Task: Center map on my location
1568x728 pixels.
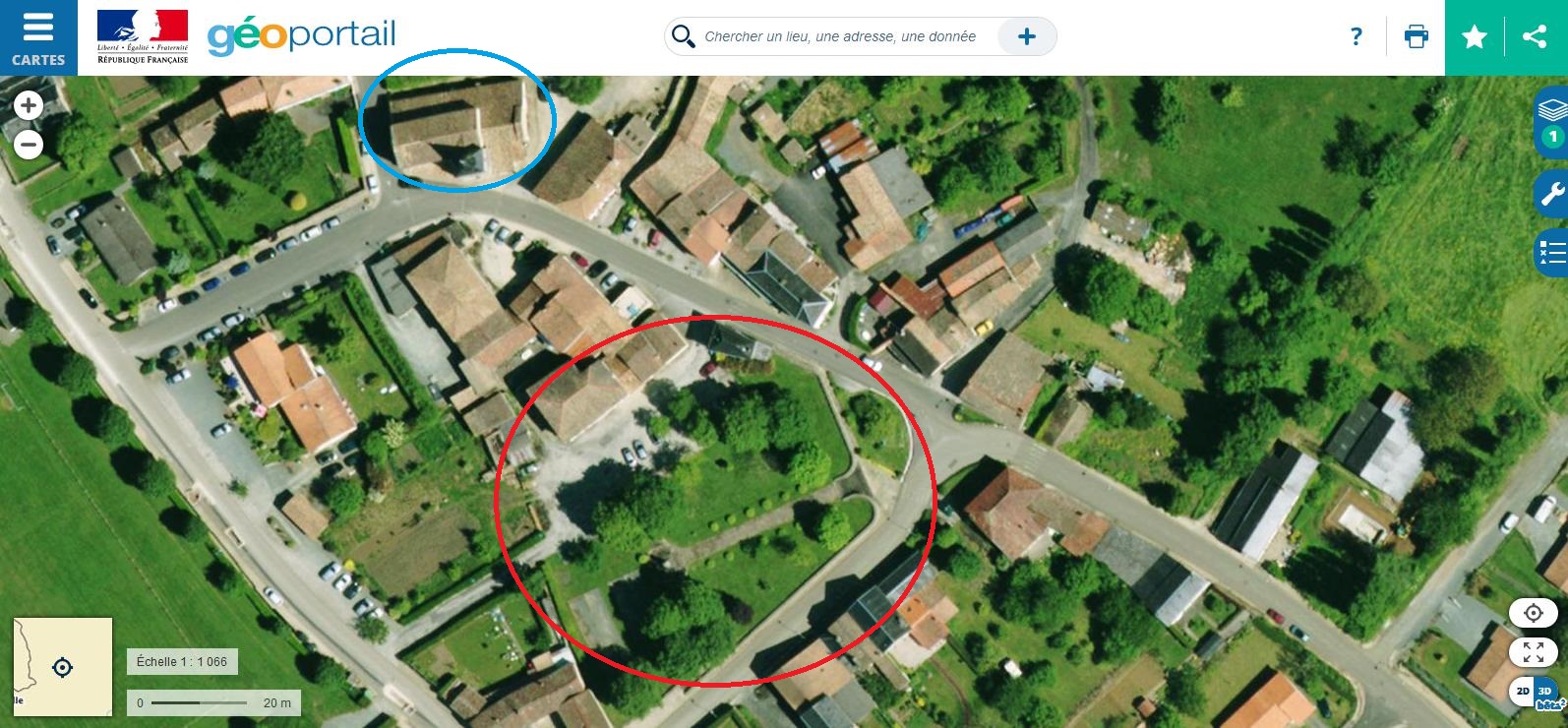Action: (1534, 614)
